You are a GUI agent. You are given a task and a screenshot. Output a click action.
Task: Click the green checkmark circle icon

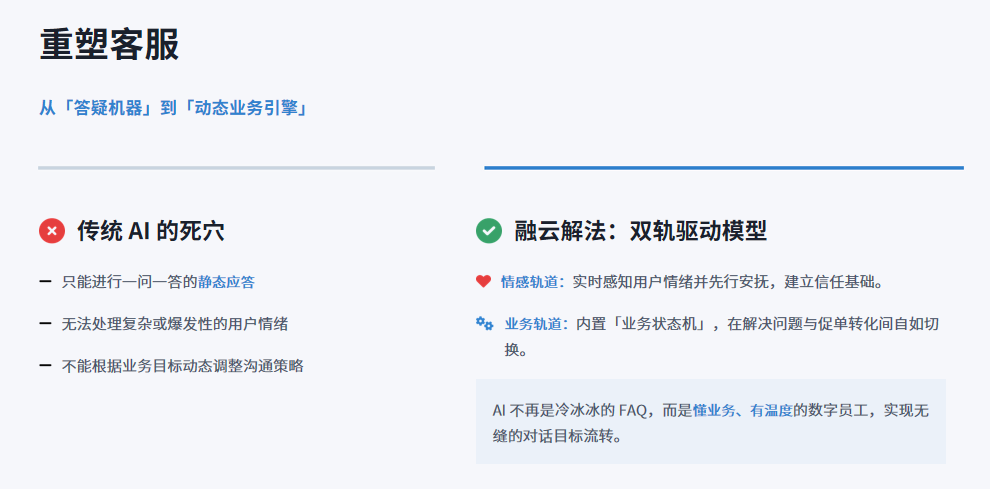[x=488, y=231]
